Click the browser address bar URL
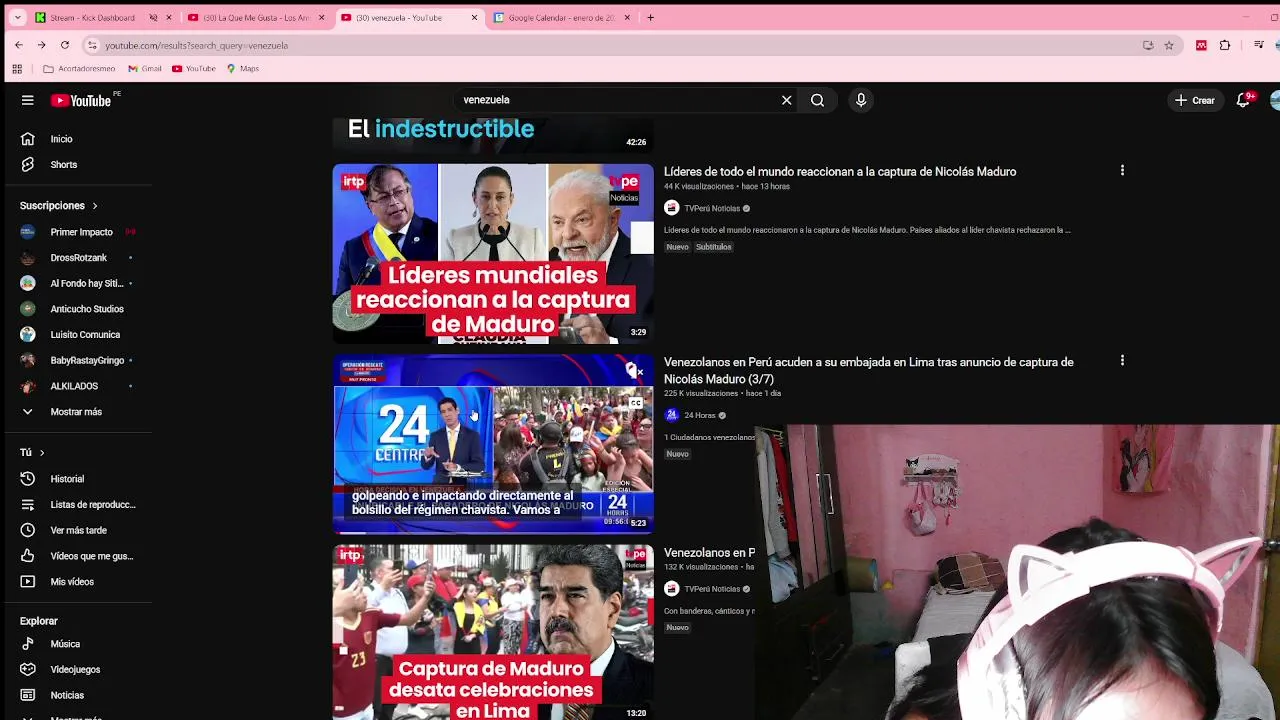 tap(196, 45)
